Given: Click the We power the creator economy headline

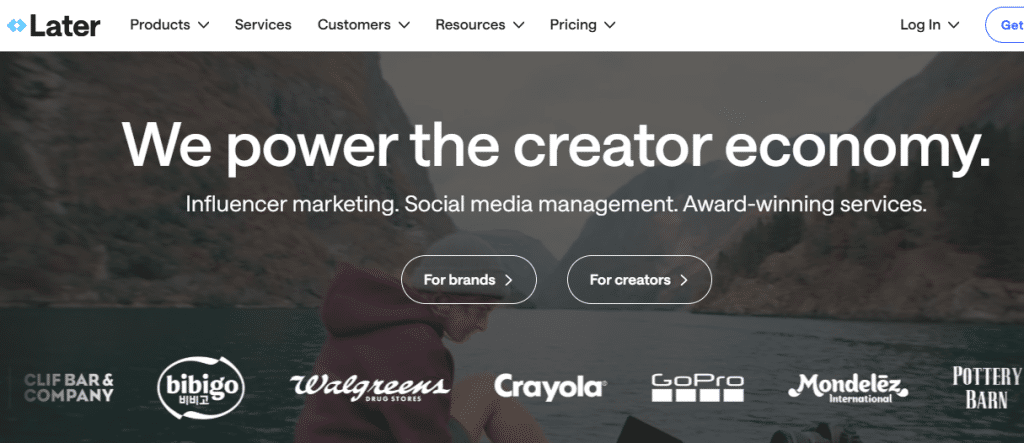Looking at the screenshot, I should coord(556,147).
